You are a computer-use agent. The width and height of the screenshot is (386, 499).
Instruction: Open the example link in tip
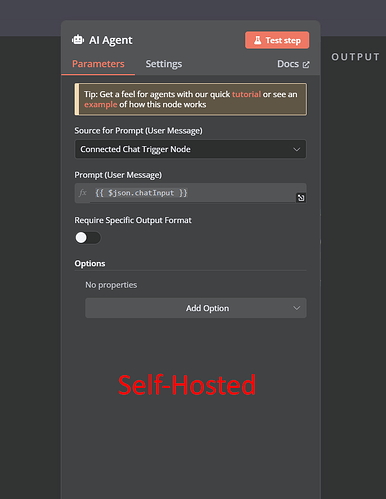pos(101,105)
